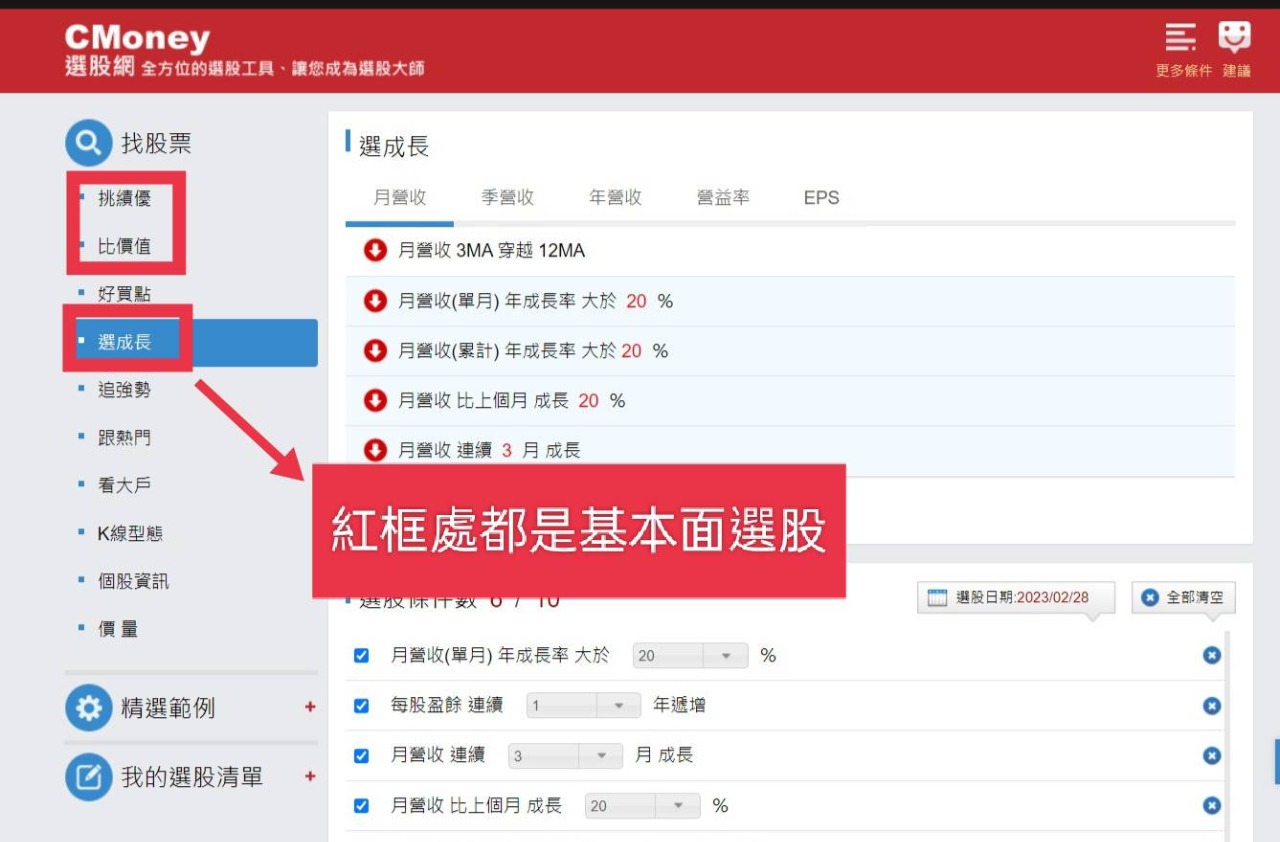Open 更多條件 via the list icon
Image resolution: width=1280 pixels, height=842 pixels.
[1181, 37]
